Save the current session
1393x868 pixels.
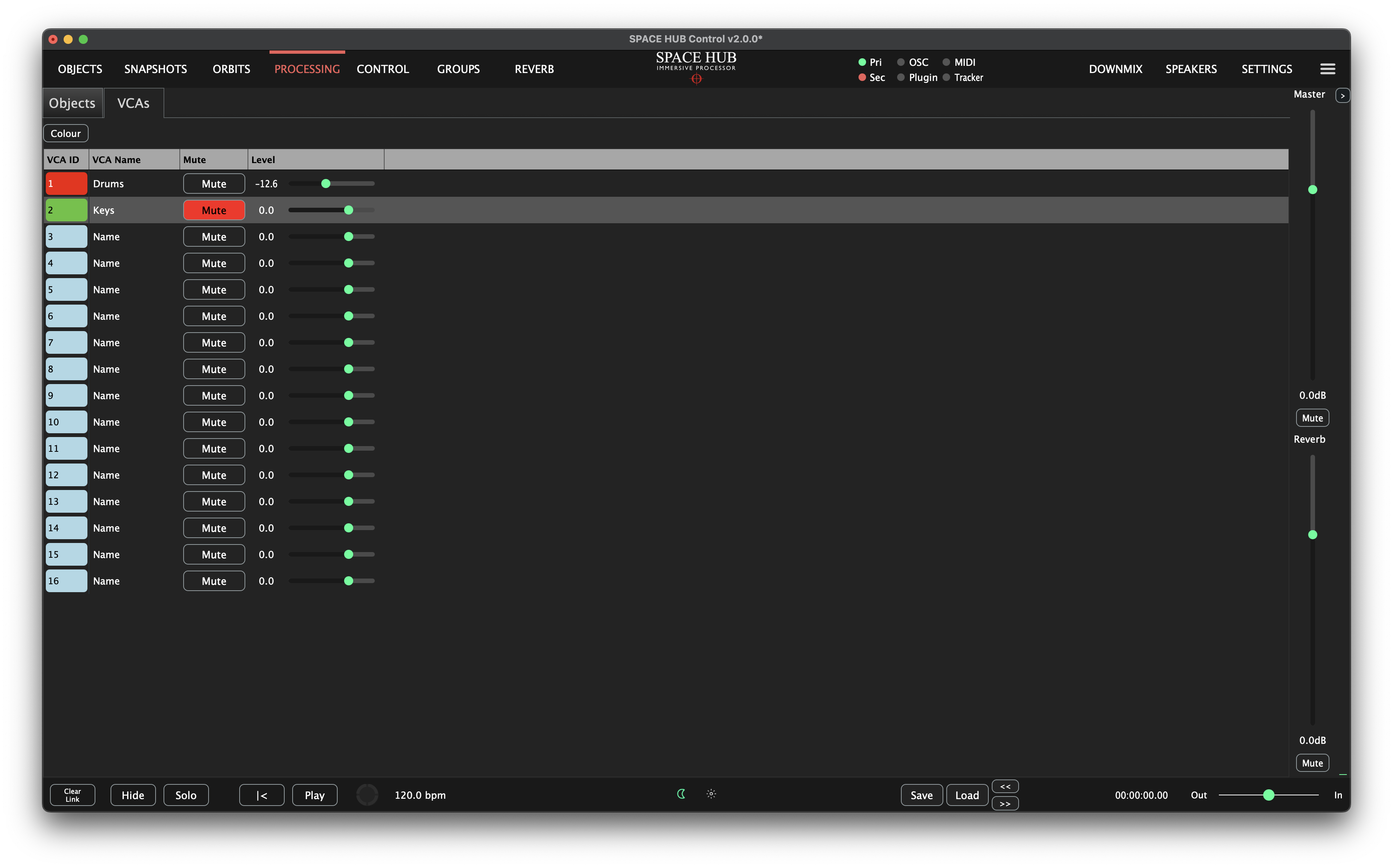(921, 795)
